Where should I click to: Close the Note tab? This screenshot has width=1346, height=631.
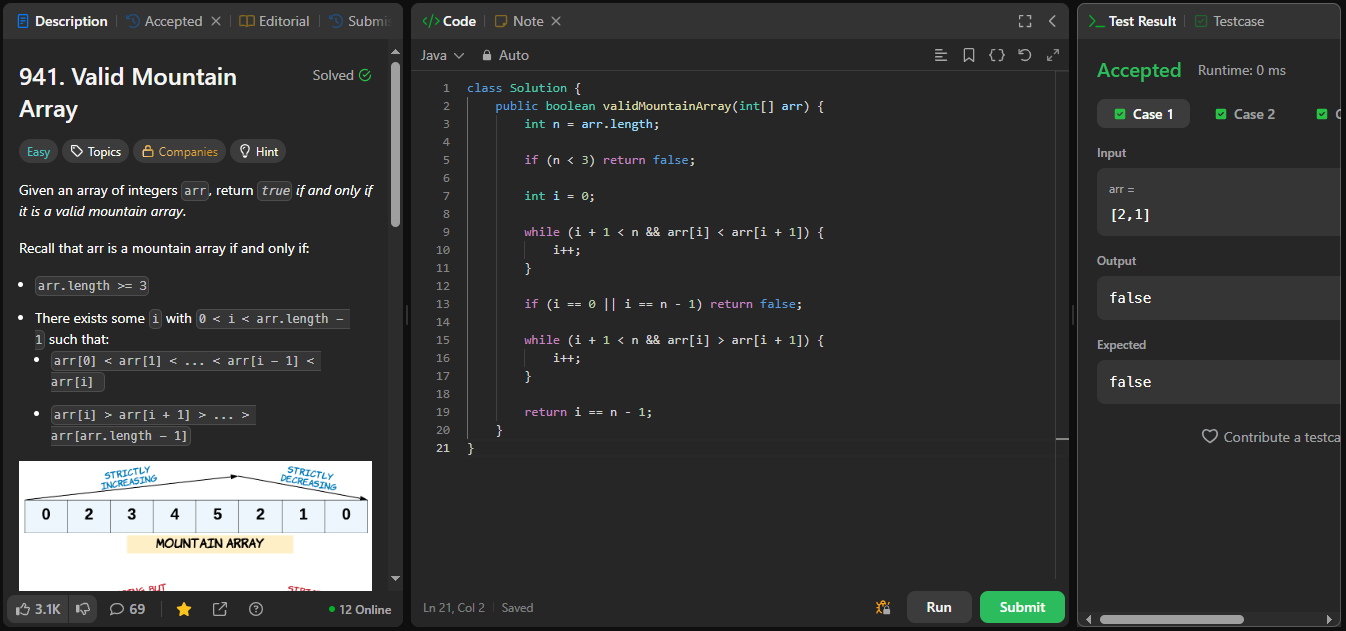(556, 21)
